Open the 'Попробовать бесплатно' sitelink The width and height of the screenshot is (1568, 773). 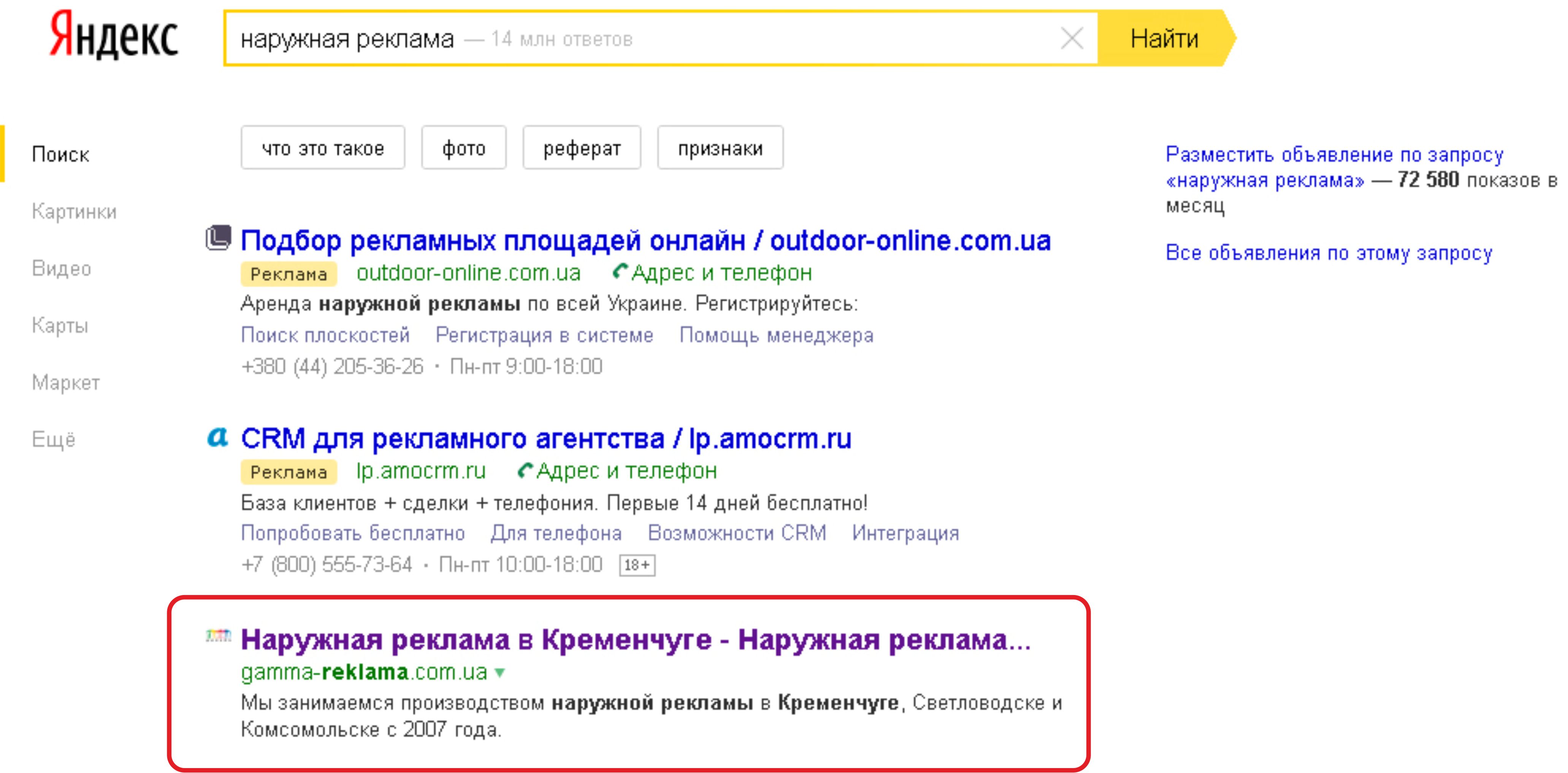[x=353, y=533]
